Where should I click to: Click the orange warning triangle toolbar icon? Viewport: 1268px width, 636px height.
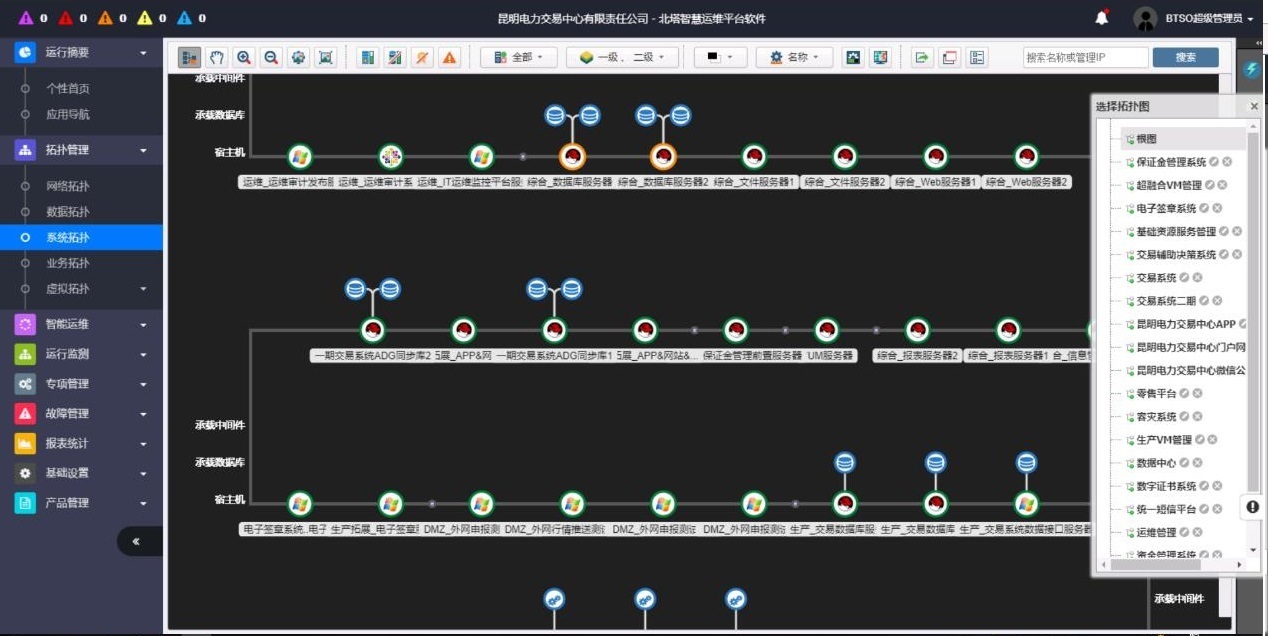click(x=450, y=58)
